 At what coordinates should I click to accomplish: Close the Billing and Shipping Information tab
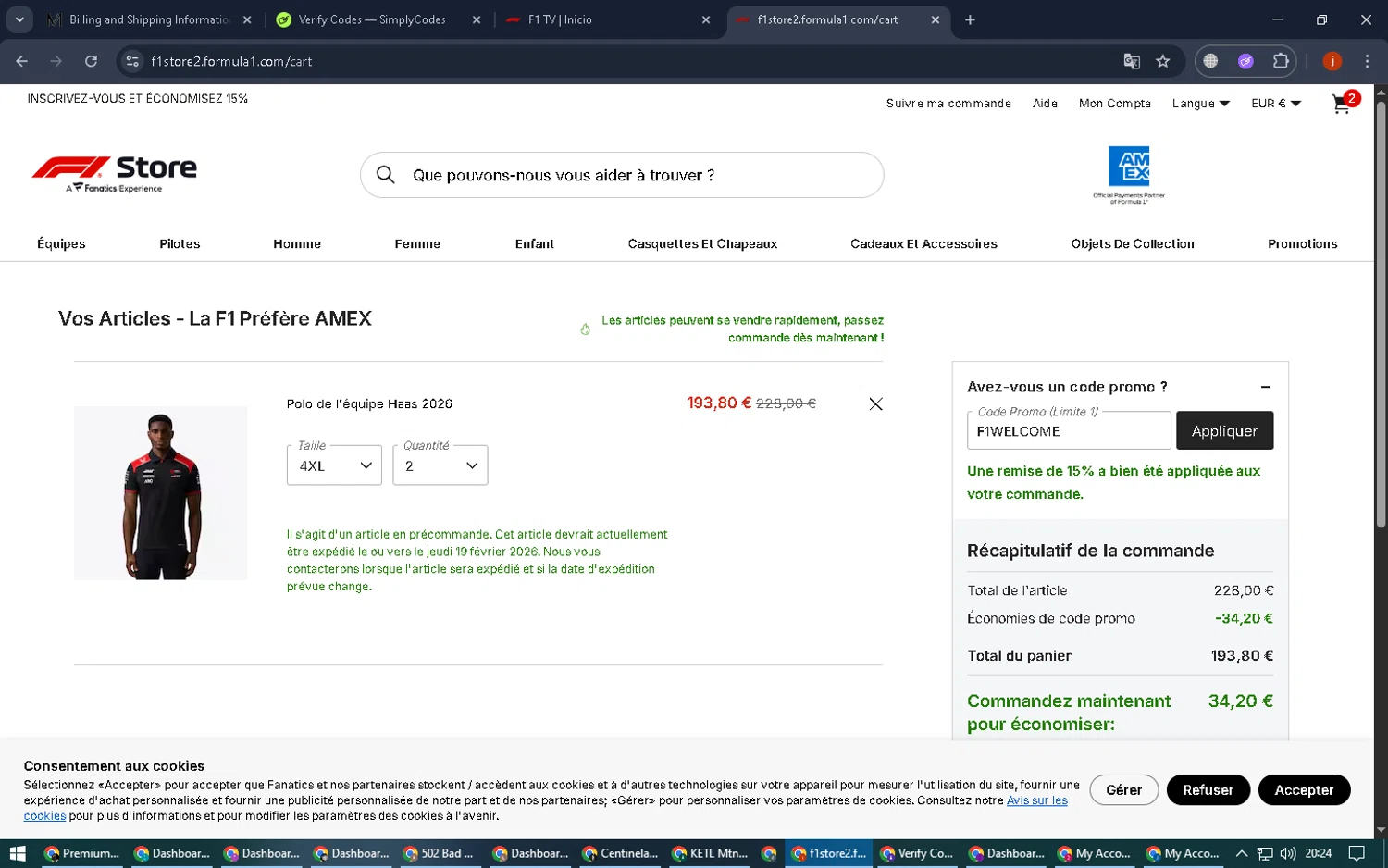point(247,19)
